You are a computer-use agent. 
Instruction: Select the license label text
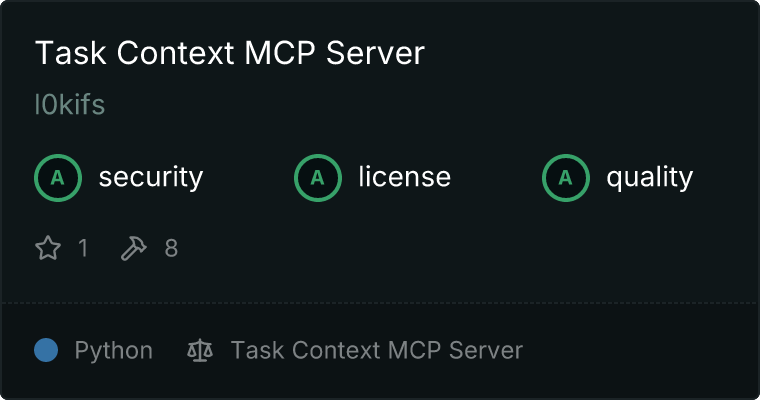405,176
